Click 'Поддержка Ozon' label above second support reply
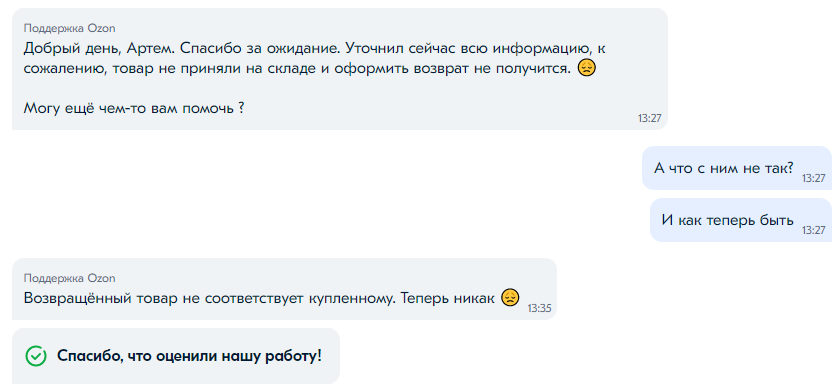 (70, 278)
